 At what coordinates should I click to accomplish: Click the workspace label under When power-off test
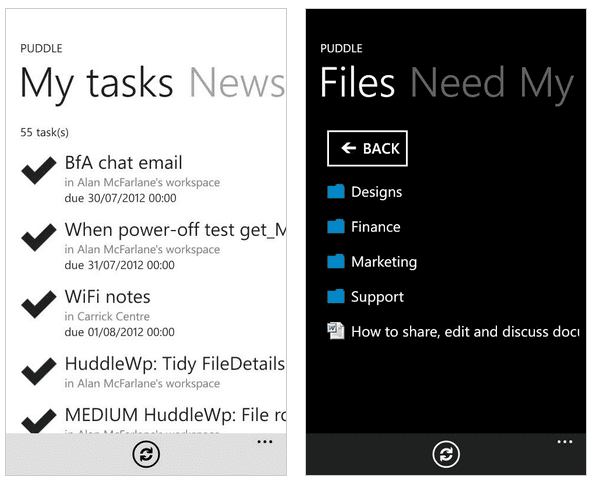[142, 250]
